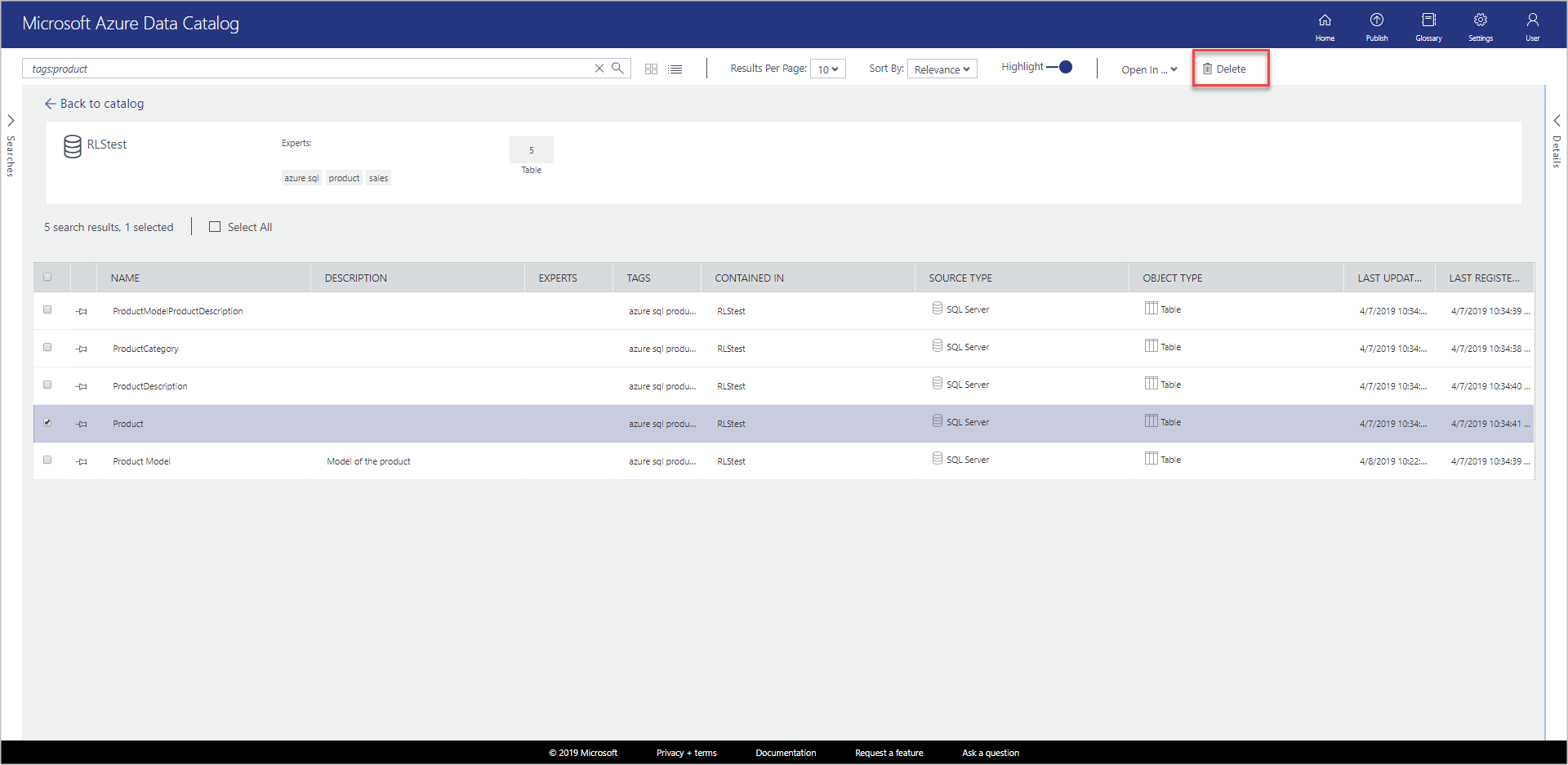The image size is (1568, 765).
Task: Switch to tile grid view
Action: [x=651, y=69]
